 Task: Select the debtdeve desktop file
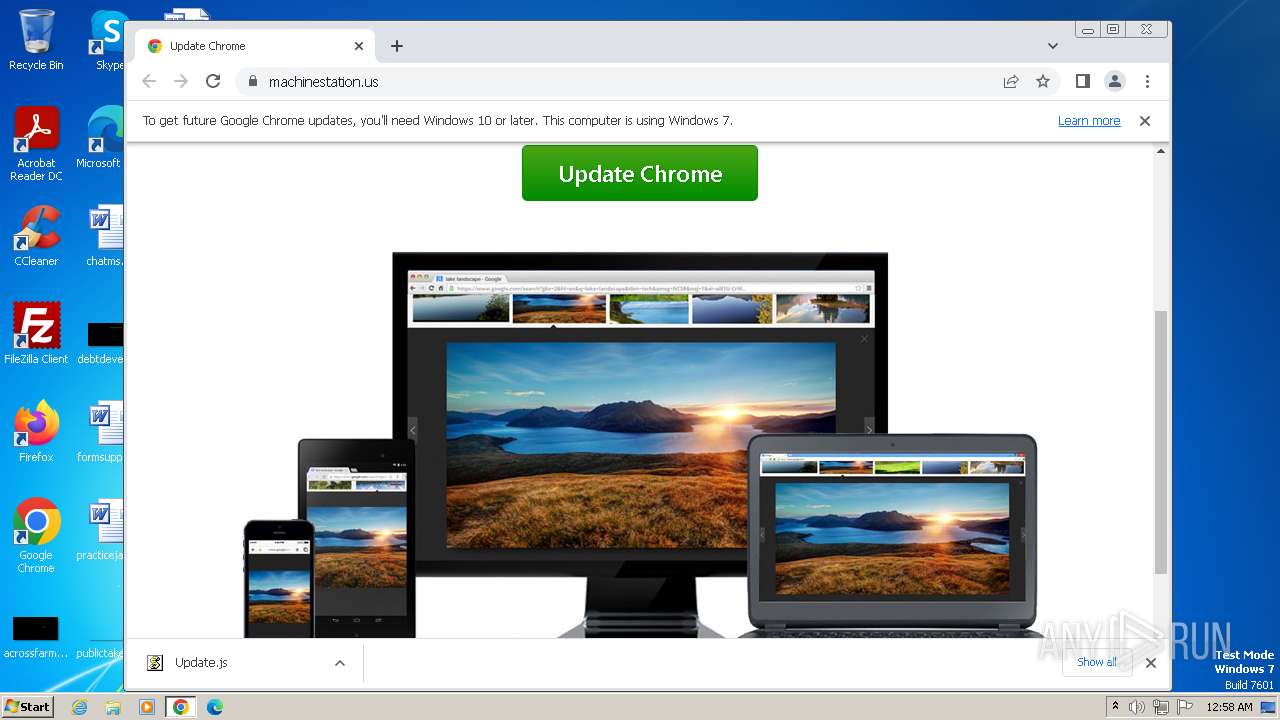[x=101, y=342]
